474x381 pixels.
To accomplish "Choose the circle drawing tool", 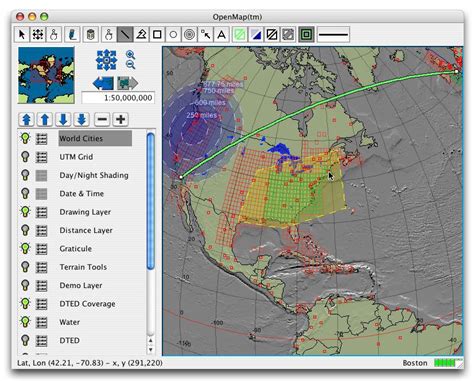I will [173, 34].
